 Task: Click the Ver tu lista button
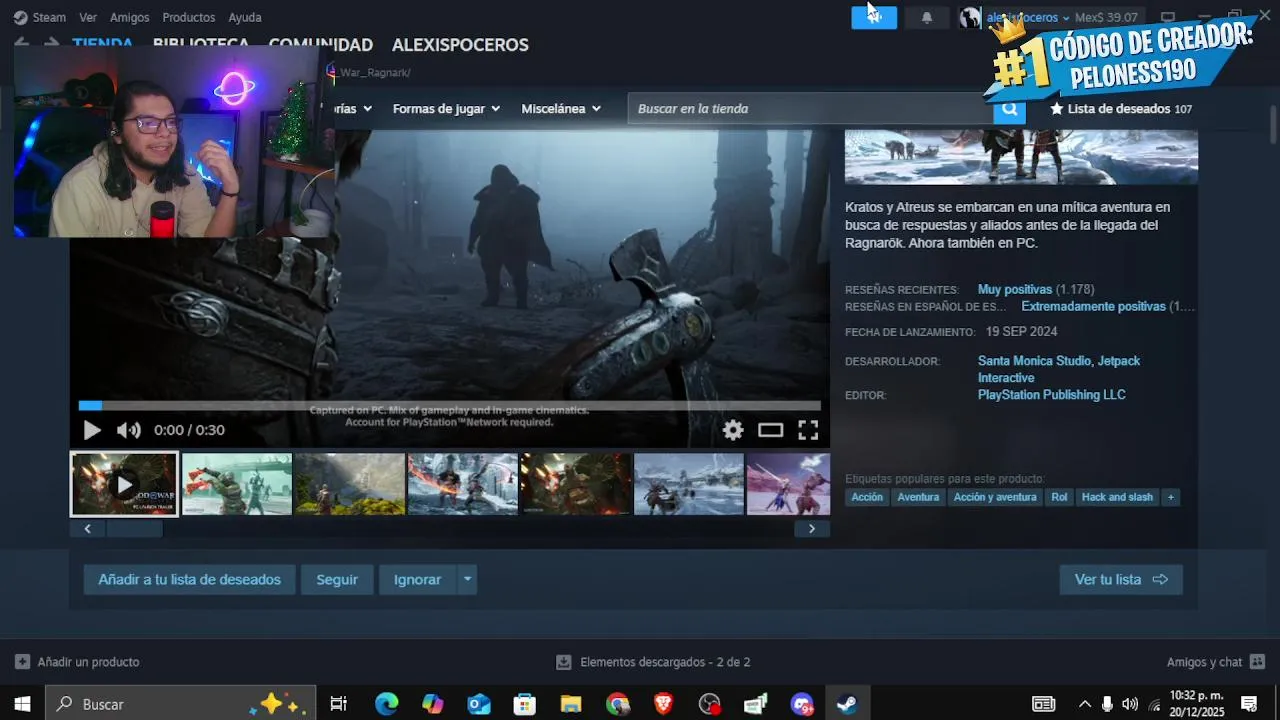pyautogui.click(x=1121, y=580)
